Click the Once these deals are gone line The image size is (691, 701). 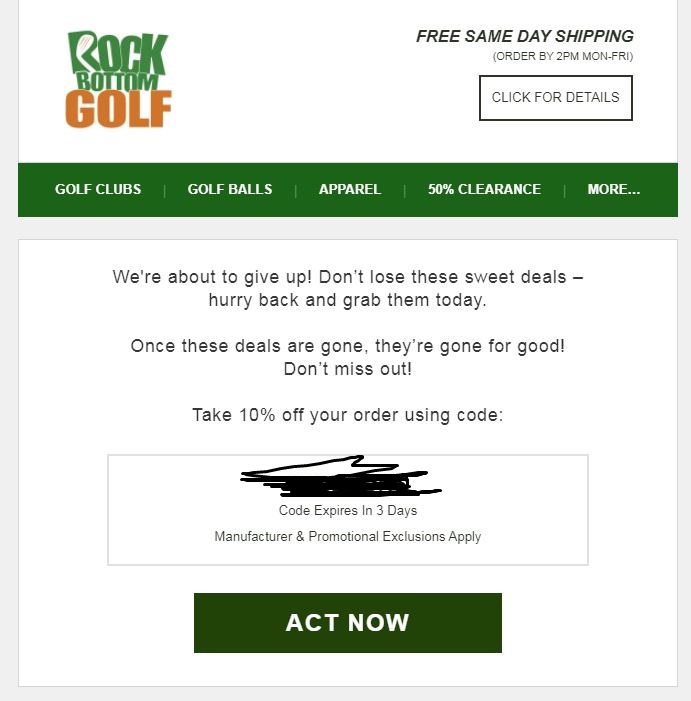[348, 346]
